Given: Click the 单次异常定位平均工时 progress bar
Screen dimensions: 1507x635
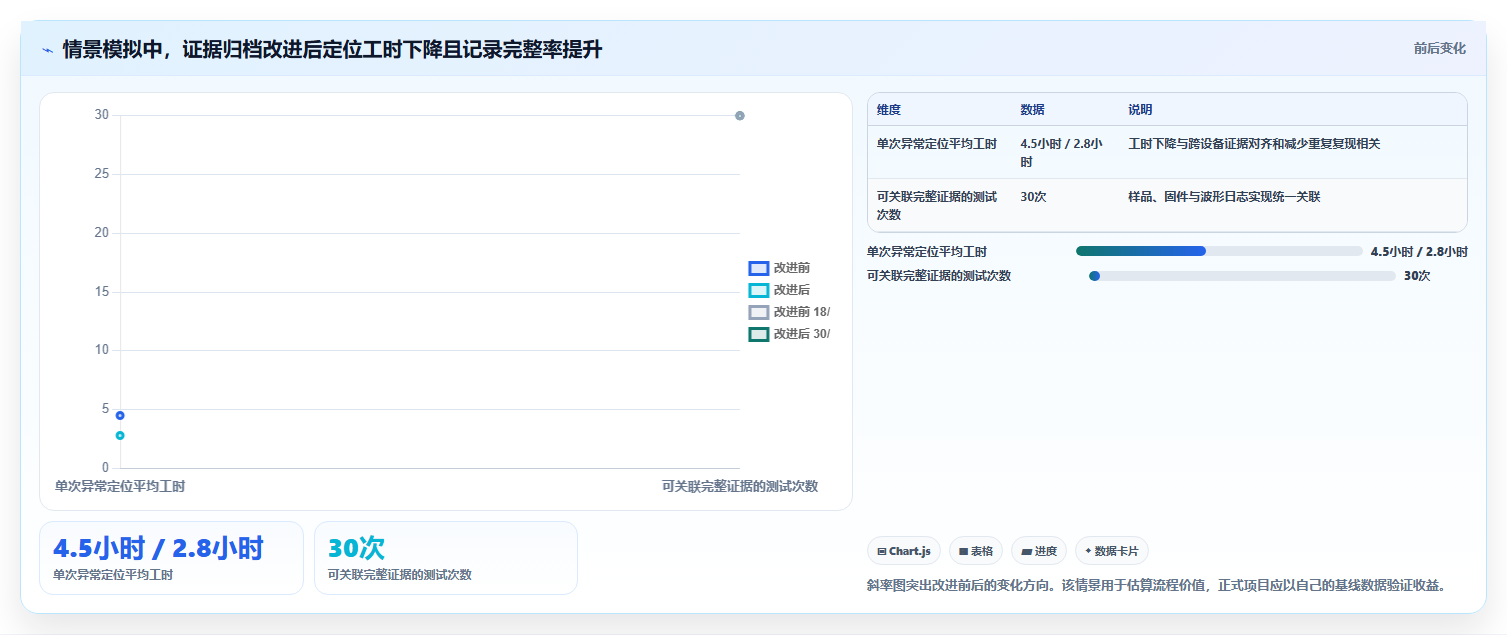Looking at the screenshot, I should pyautogui.click(x=1219, y=251).
